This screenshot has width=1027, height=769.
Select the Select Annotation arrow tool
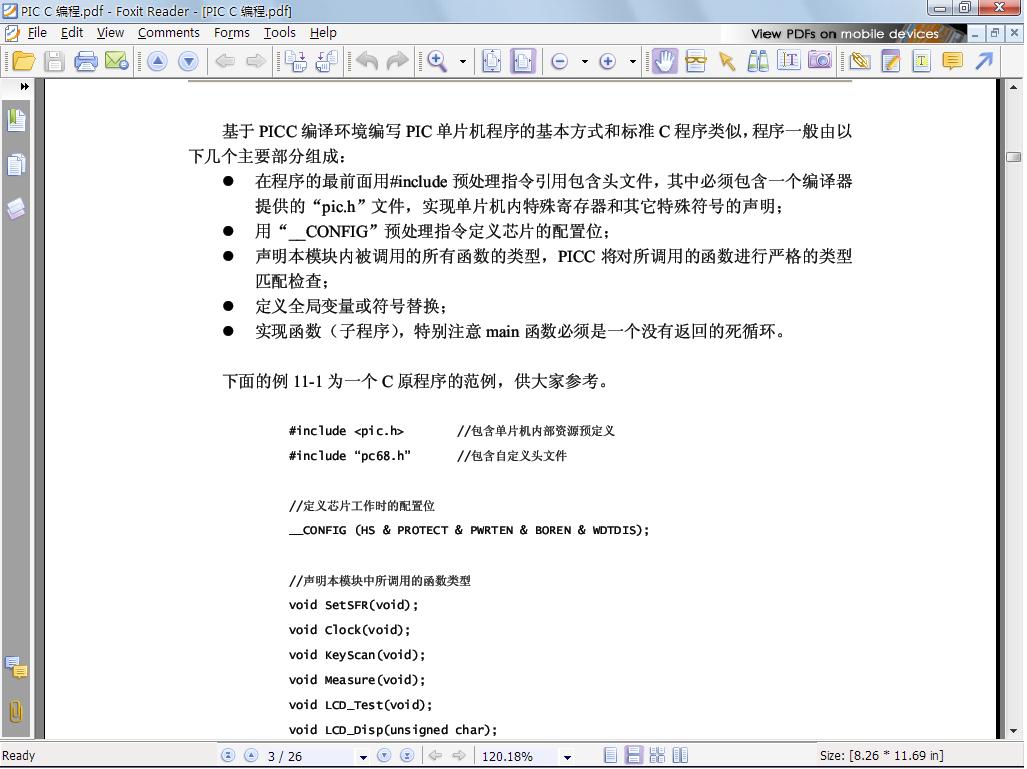pyautogui.click(x=726, y=61)
